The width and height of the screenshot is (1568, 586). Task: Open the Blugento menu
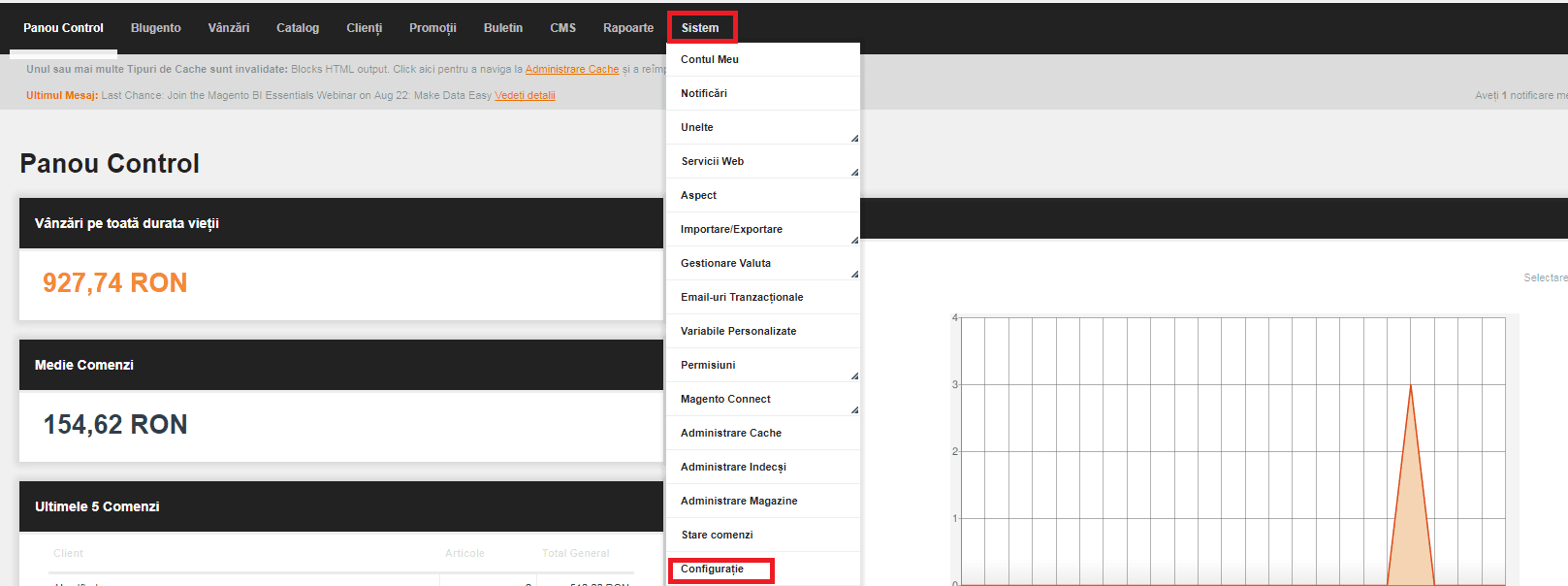point(156,28)
